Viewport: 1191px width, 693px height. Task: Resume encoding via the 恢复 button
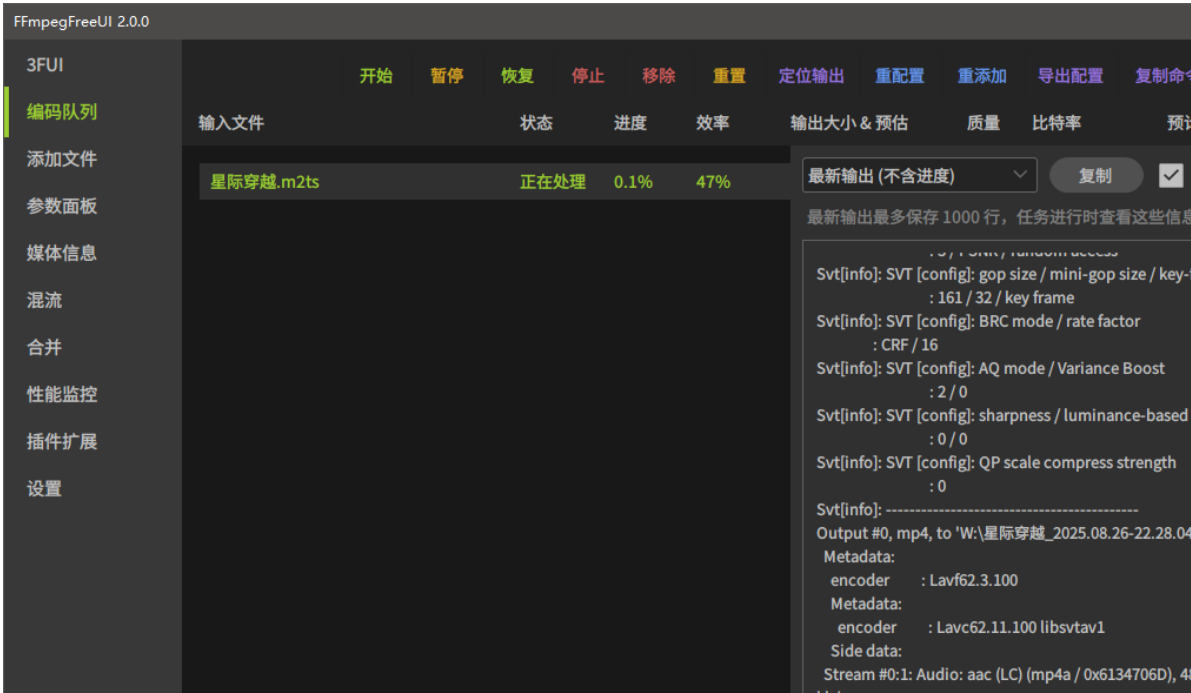pyautogui.click(x=517, y=76)
